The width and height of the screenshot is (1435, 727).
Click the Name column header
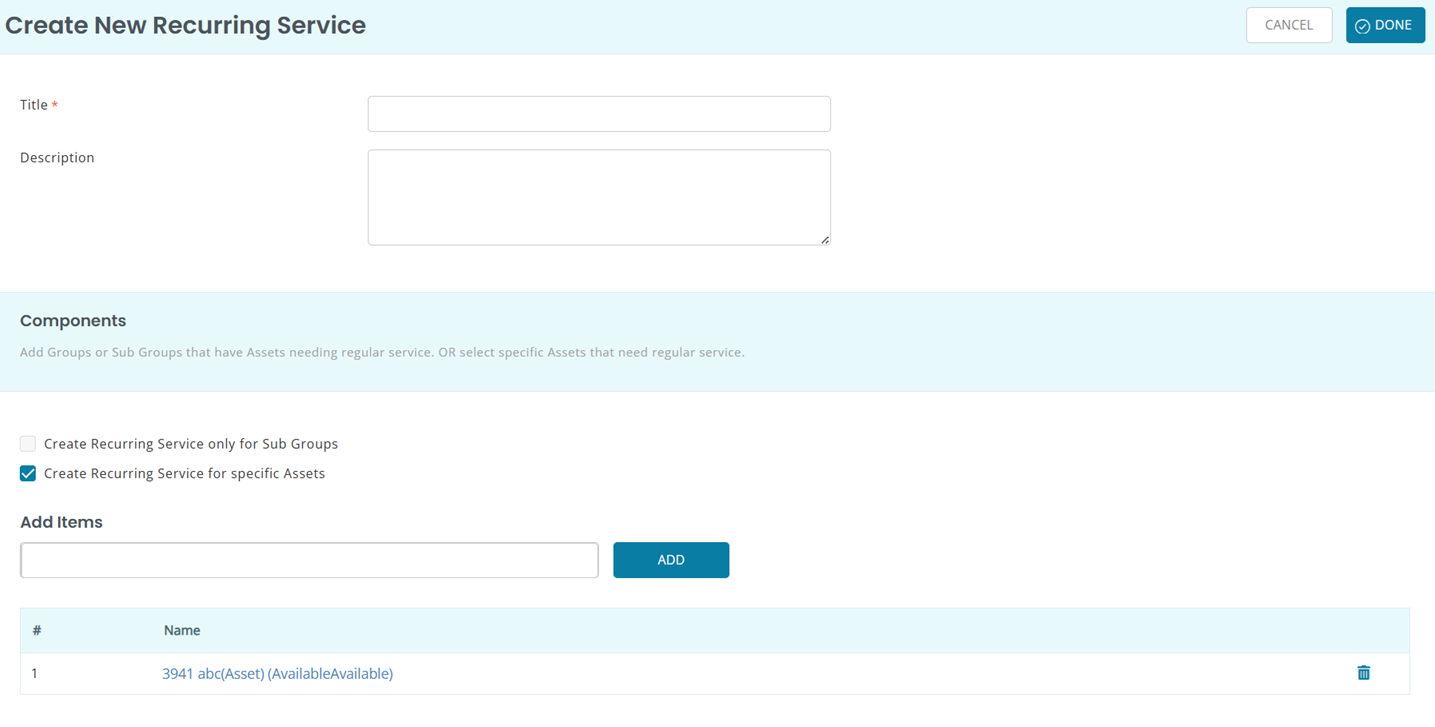pos(182,631)
